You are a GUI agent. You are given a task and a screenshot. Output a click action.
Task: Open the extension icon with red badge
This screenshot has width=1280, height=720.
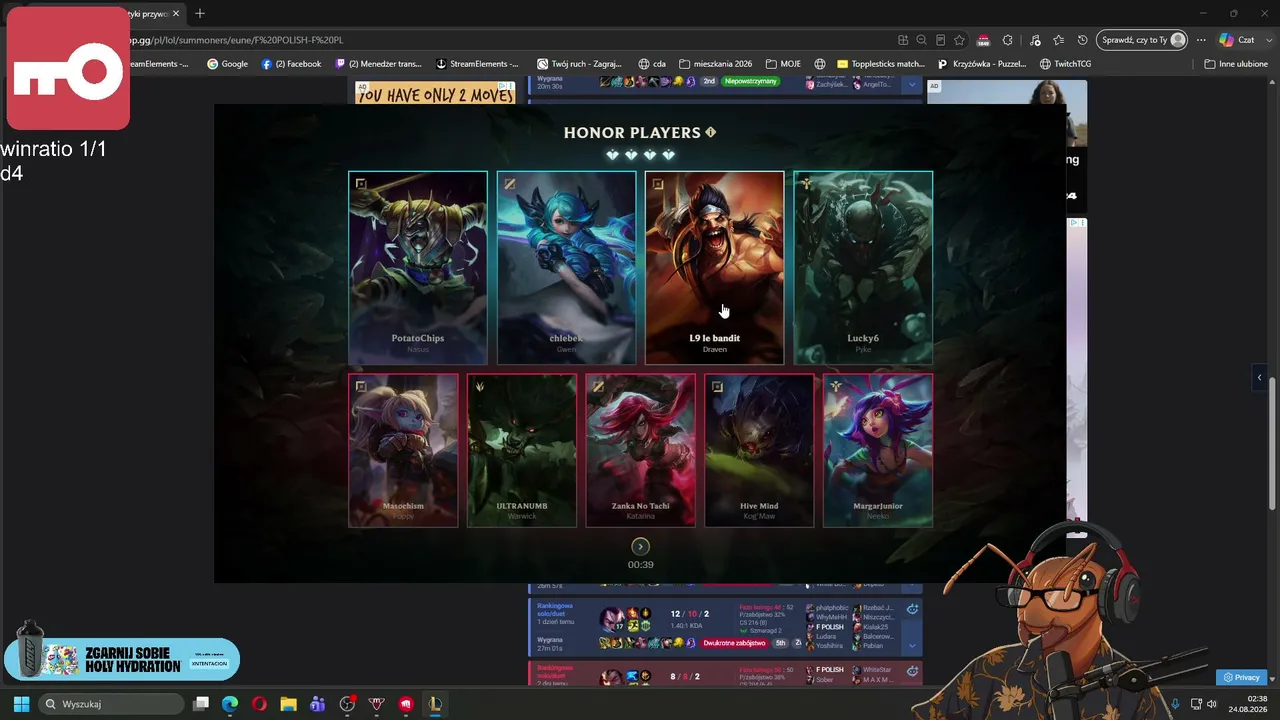tap(983, 40)
